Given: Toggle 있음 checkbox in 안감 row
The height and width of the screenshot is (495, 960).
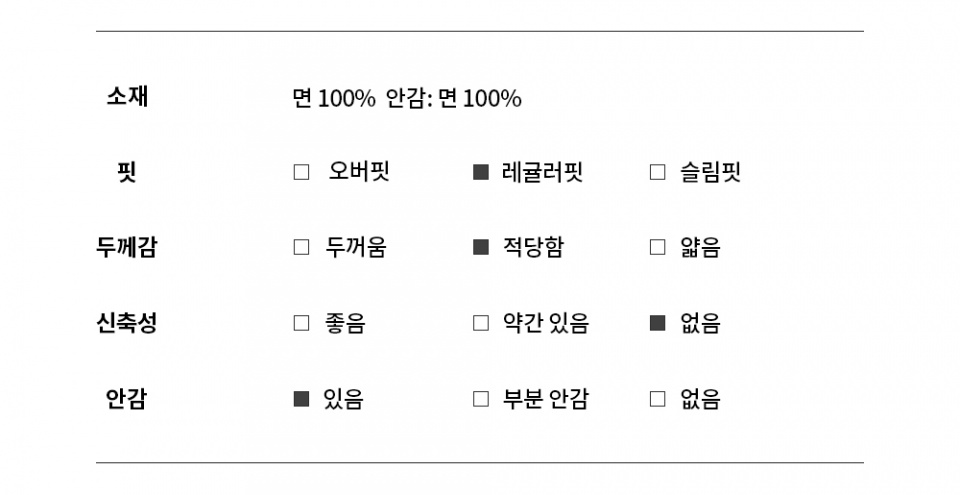Looking at the screenshot, I should (x=301, y=399).
